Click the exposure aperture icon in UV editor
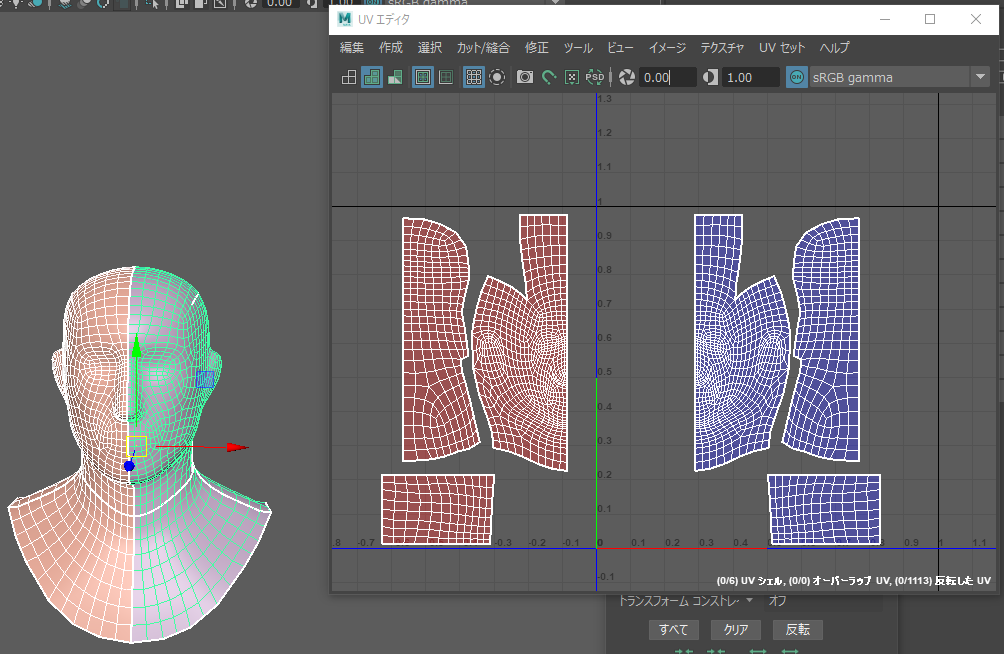This screenshot has height=654, width=1004. coord(627,77)
